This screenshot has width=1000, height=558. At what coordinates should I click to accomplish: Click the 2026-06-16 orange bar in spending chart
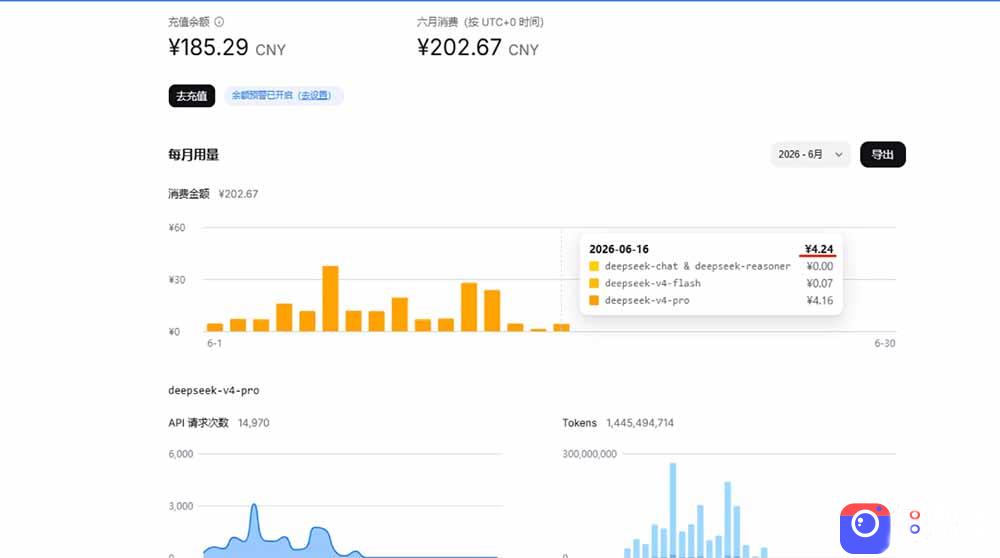(561, 328)
